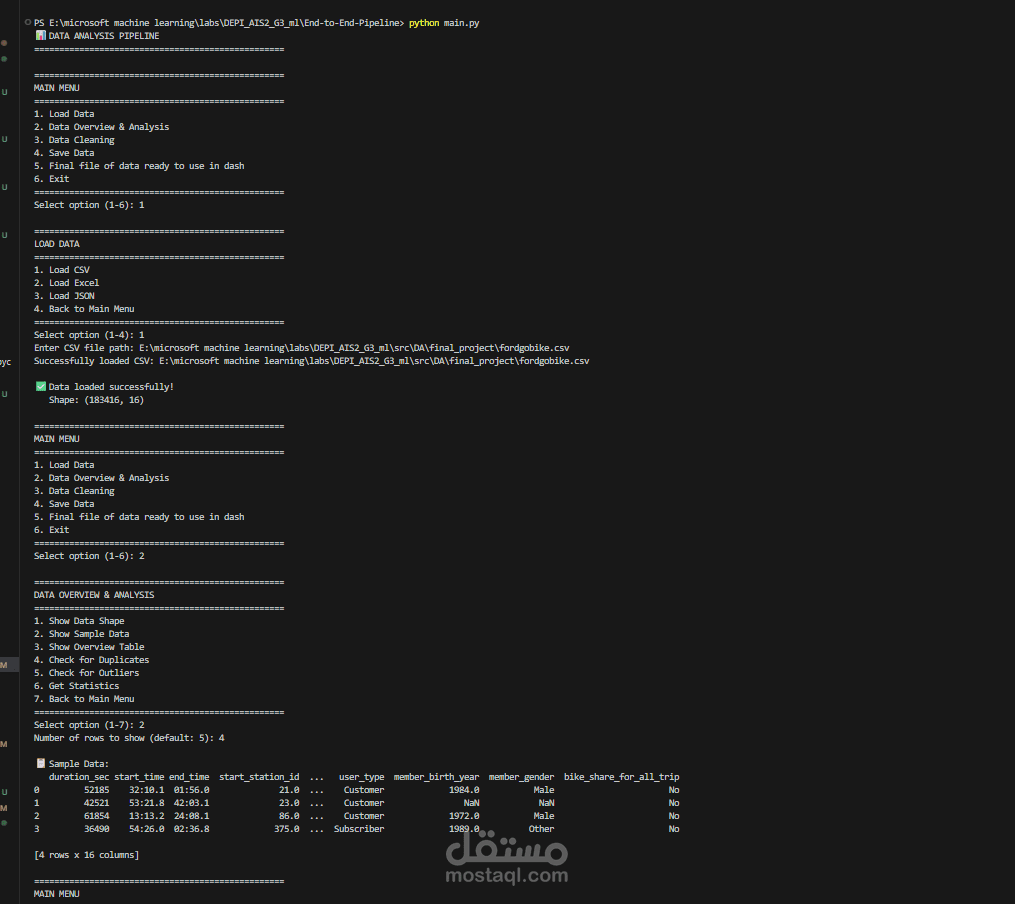Click 'main.py' in the command line
Screen dimensions: 1015x904
(x=462, y=23)
